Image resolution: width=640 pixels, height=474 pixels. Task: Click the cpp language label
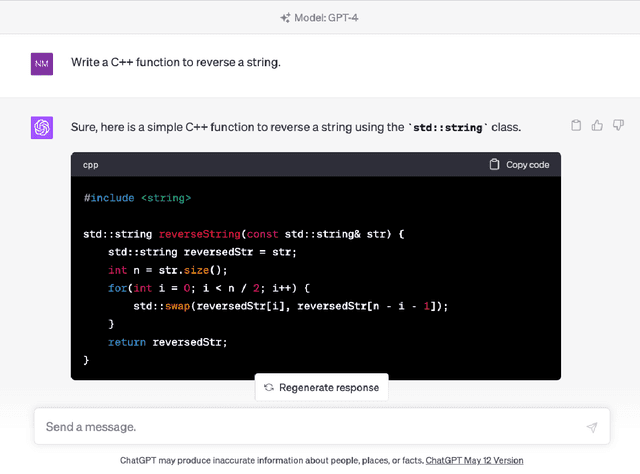[x=91, y=165]
